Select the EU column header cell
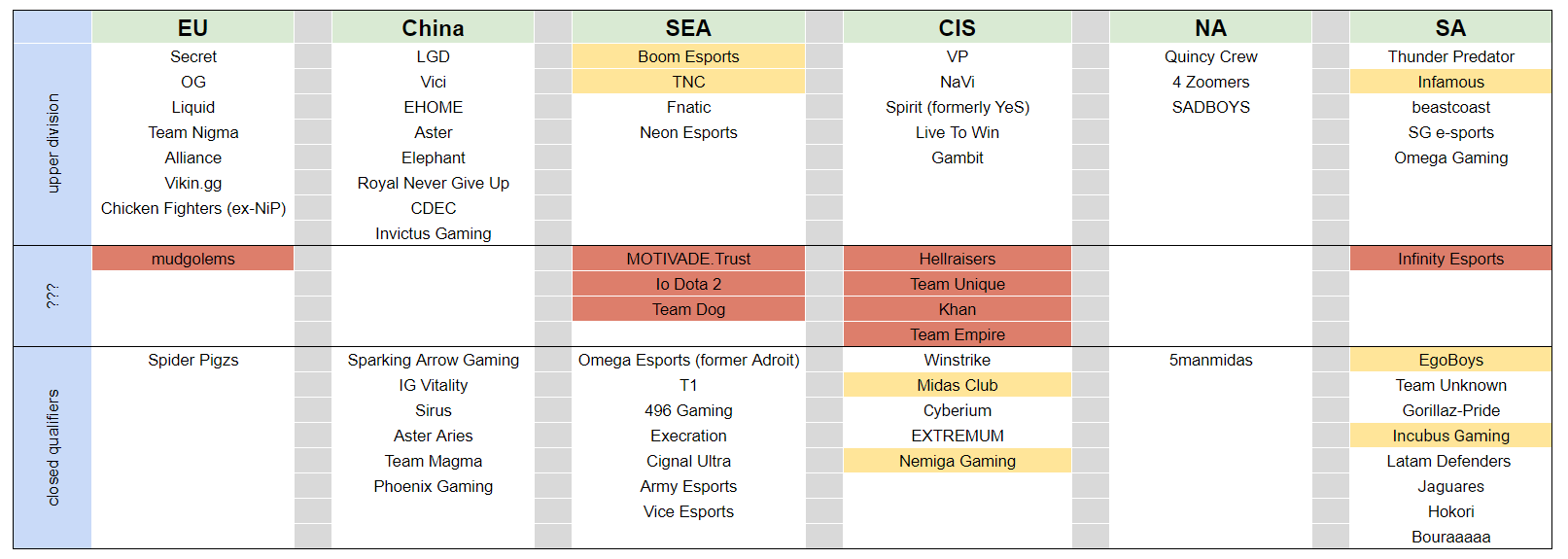Screen dimensions: 1568x559 [192, 28]
